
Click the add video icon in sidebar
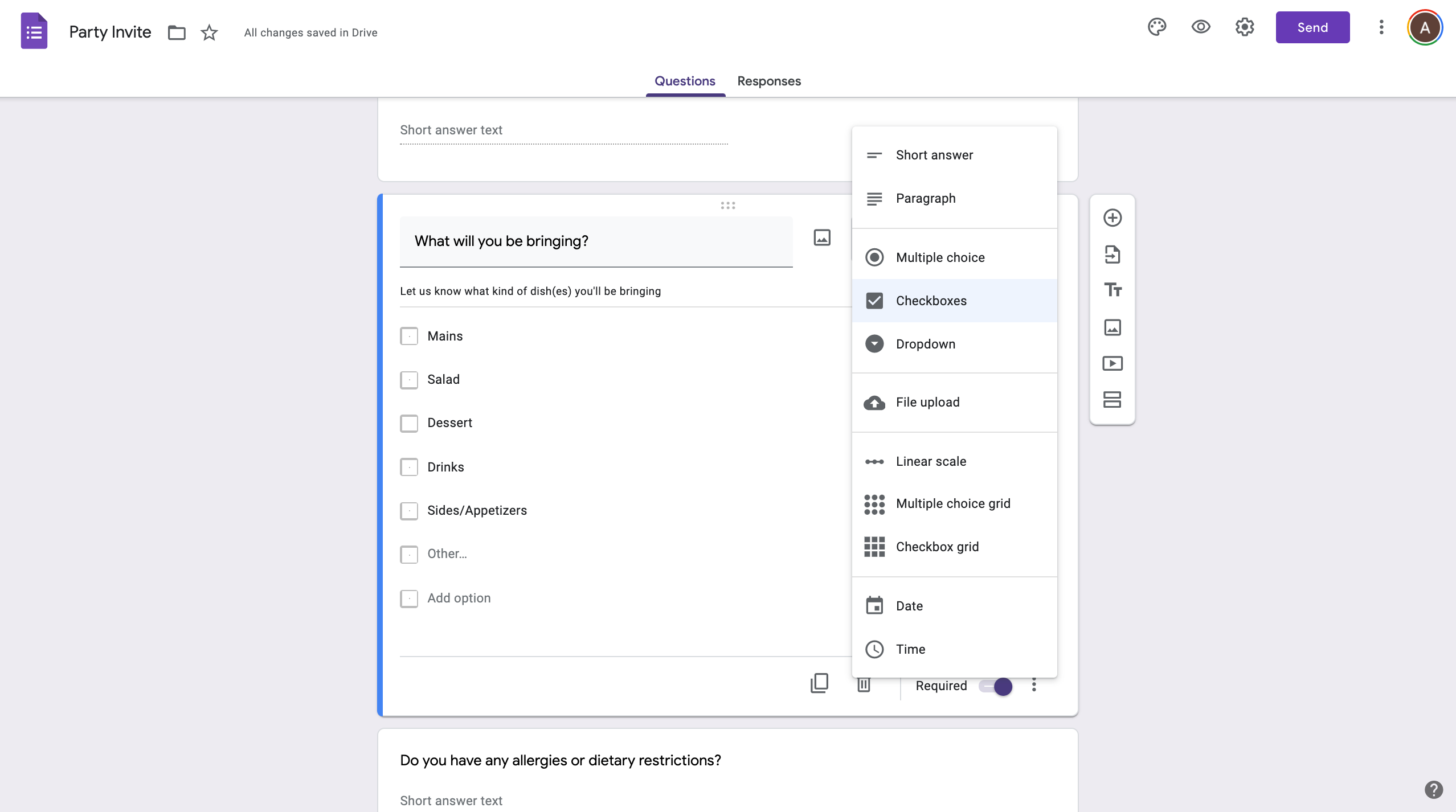tap(1112, 363)
